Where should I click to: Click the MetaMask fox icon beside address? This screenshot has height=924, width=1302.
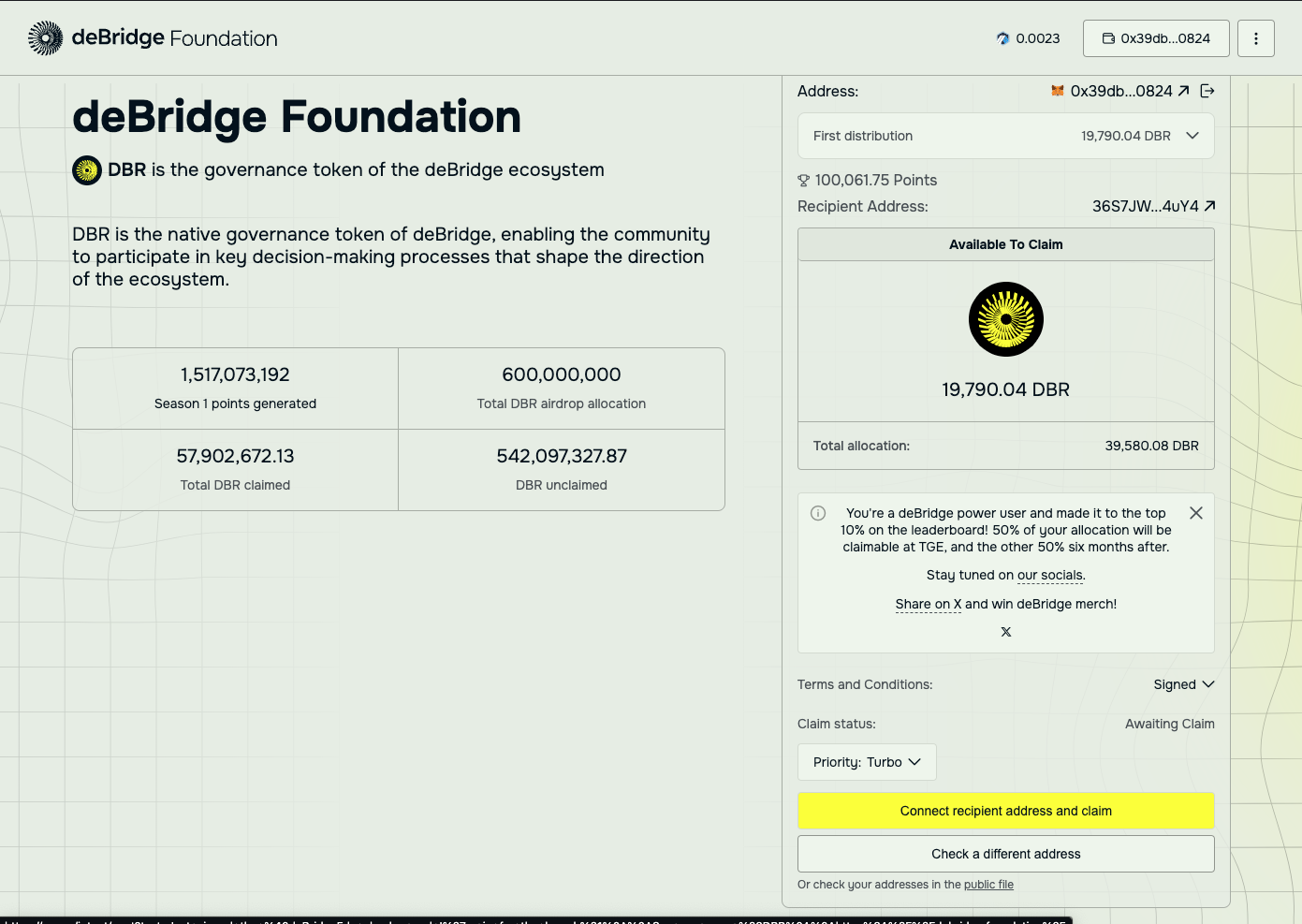[x=1058, y=91]
